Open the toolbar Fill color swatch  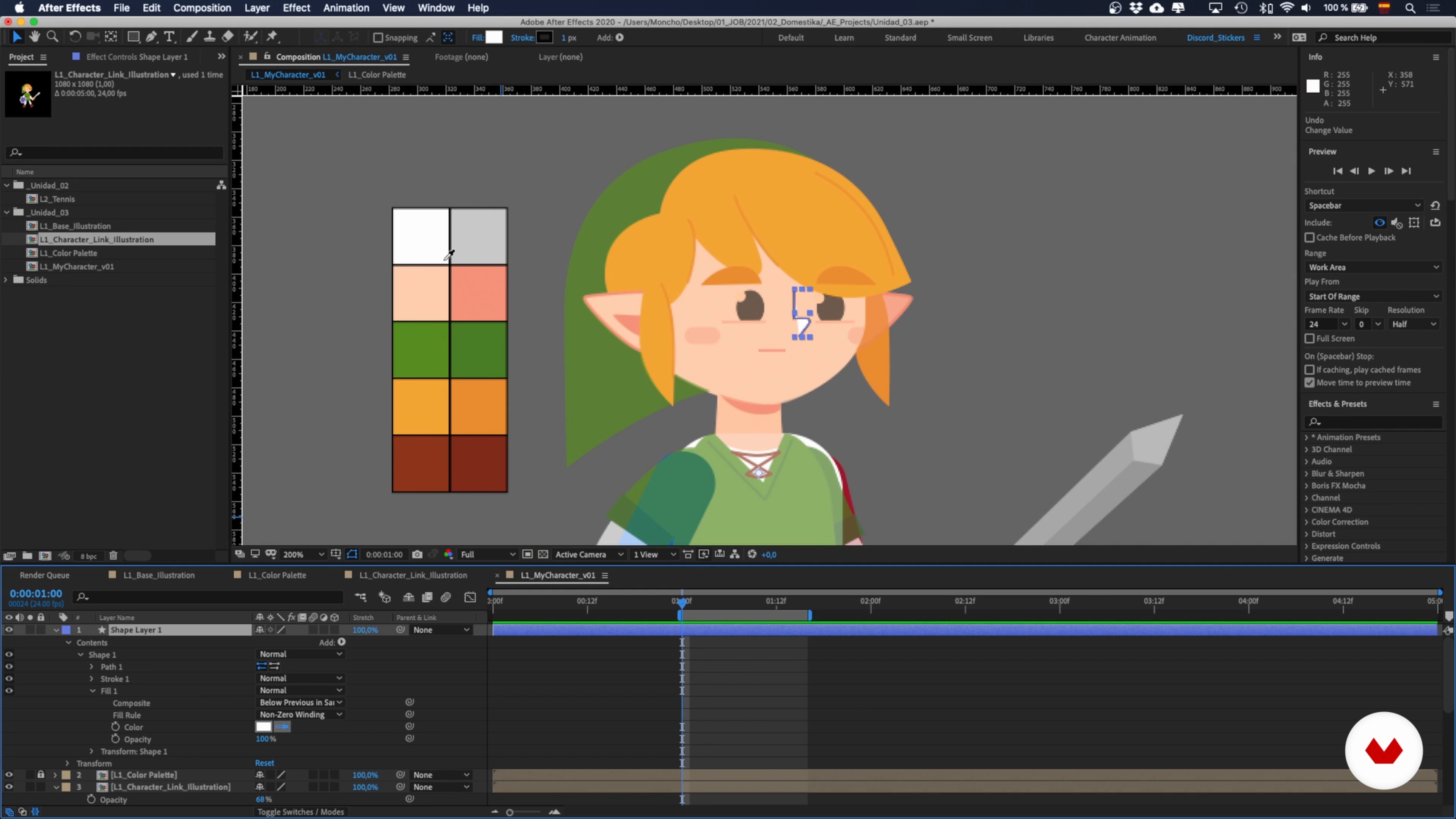coord(494,37)
